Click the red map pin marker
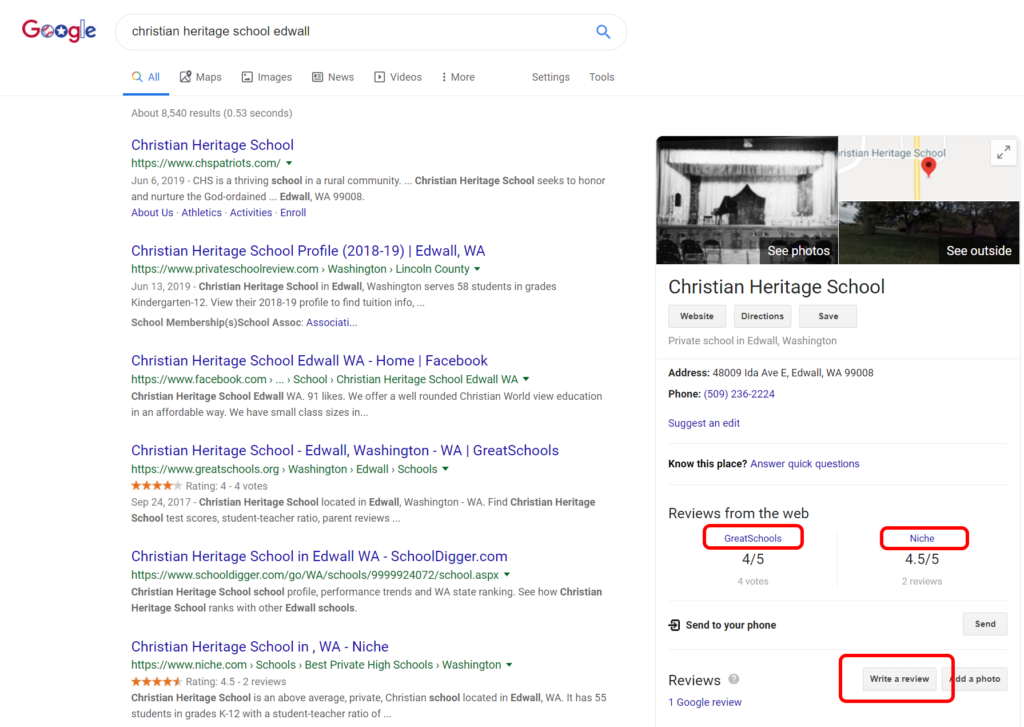1024x727 pixels. (x=928, y=167)
